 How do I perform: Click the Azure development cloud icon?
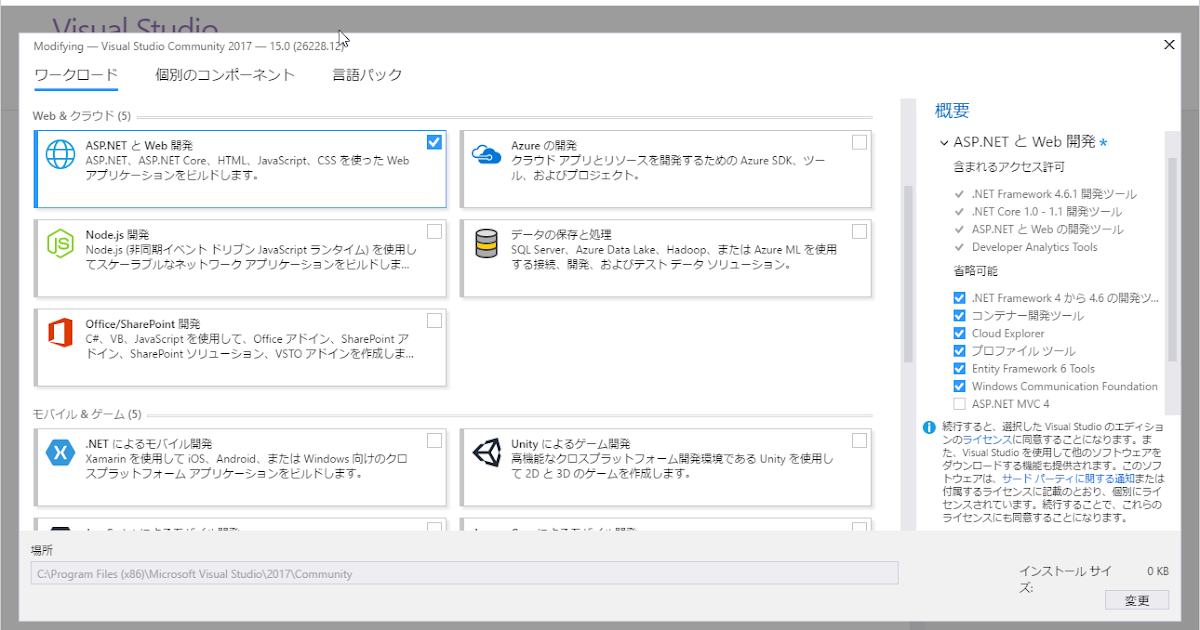tap(487, 152)
